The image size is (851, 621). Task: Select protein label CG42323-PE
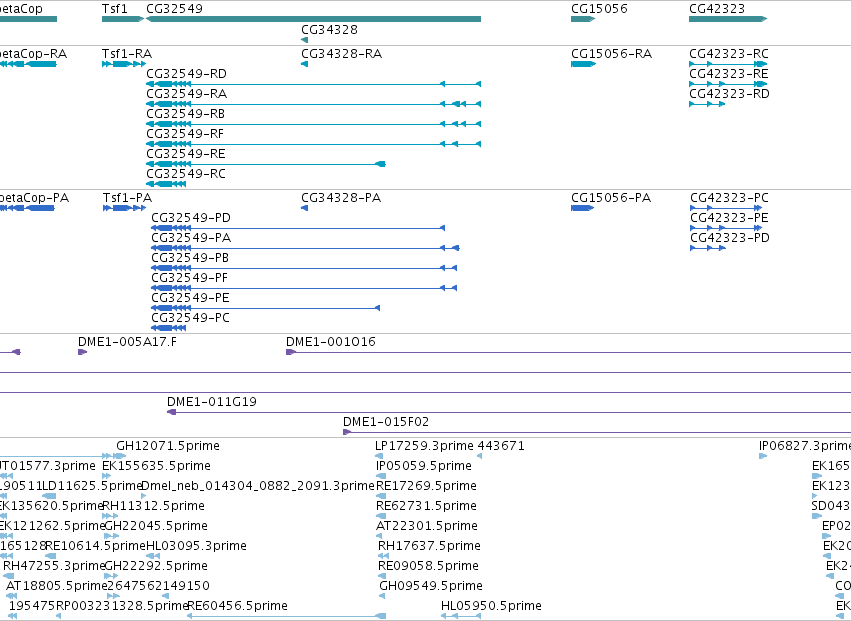pos(729,218)
